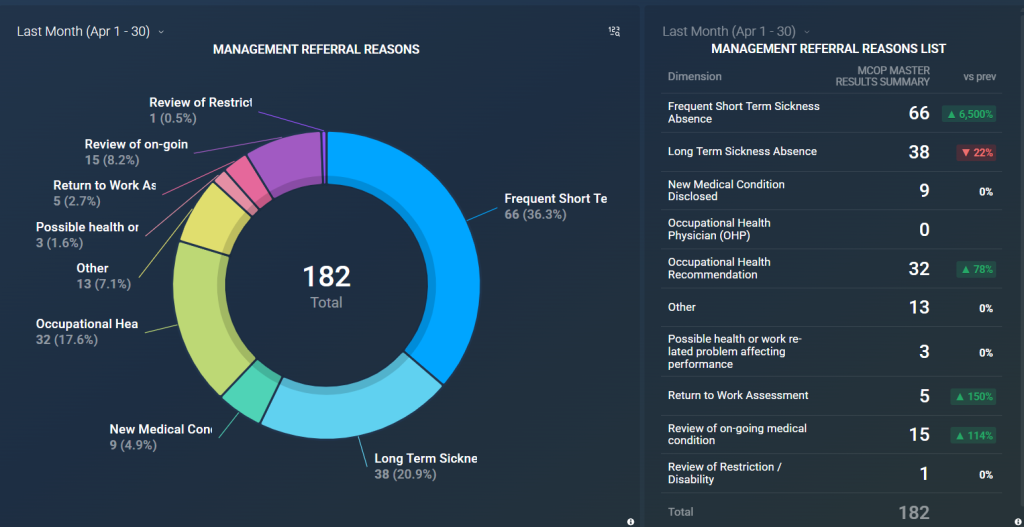
Task: Click the green 78% increase badge
Action: (976, 269)
